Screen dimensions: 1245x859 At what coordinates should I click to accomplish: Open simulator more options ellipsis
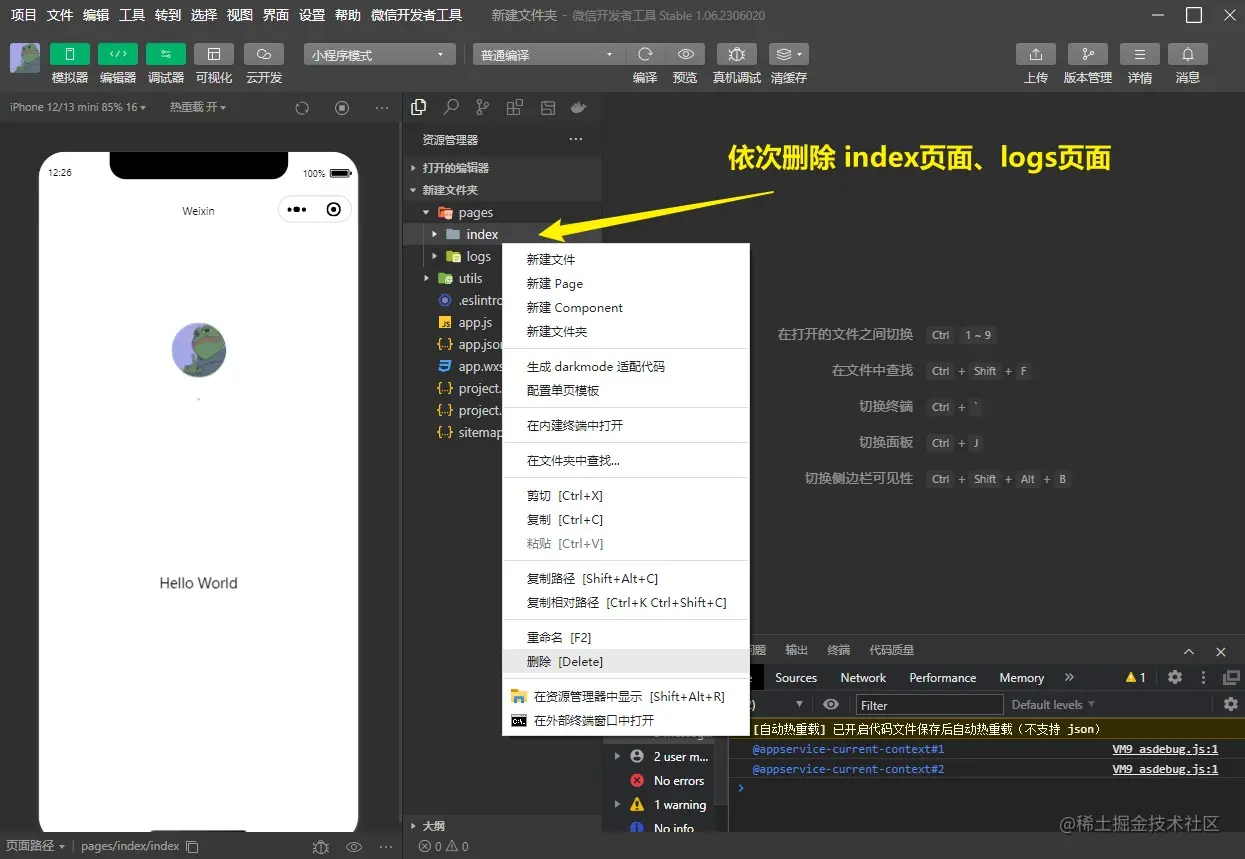[x=382, y=108]
